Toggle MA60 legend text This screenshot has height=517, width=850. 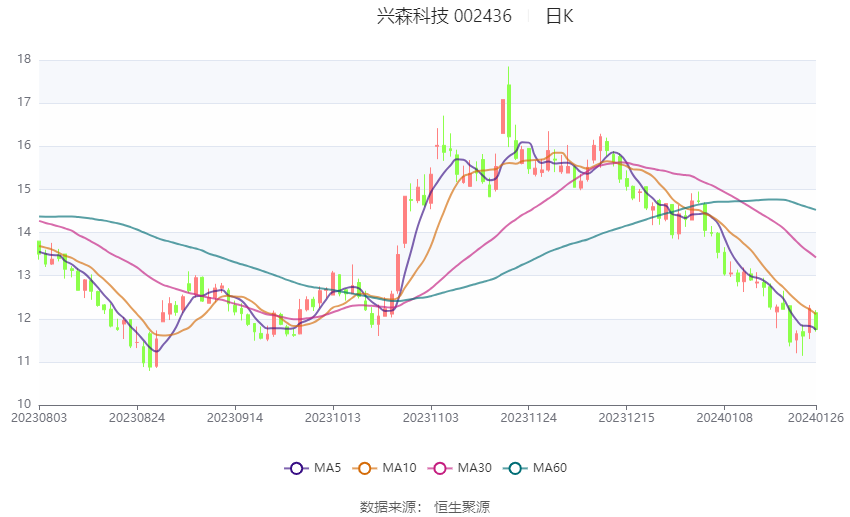click(551, 467)
